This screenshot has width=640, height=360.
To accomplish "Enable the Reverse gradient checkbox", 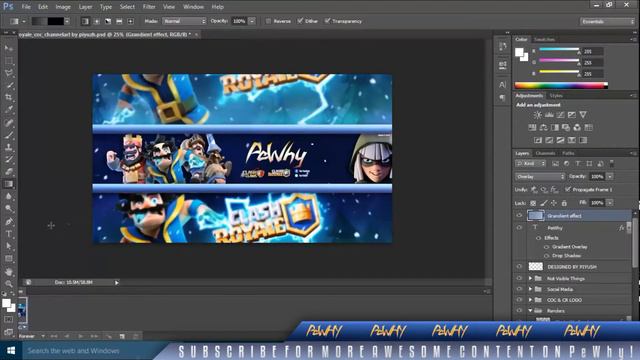I will (268, 21).
